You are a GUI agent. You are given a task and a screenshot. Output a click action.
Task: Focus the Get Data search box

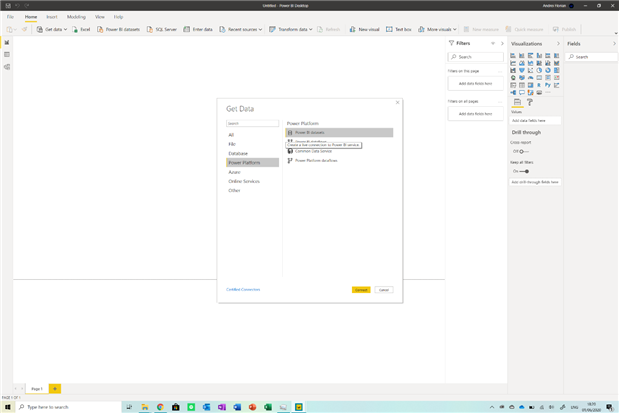[x=253, y=124]
